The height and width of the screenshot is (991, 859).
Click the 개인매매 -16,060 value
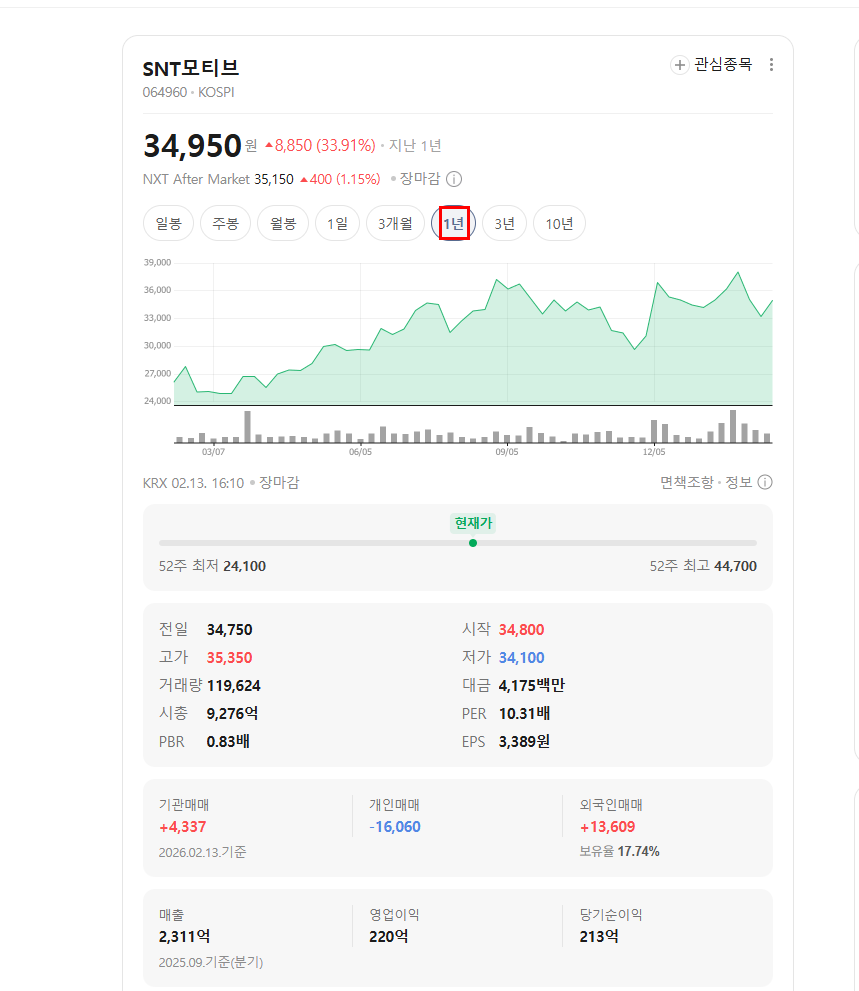[395, 827]
